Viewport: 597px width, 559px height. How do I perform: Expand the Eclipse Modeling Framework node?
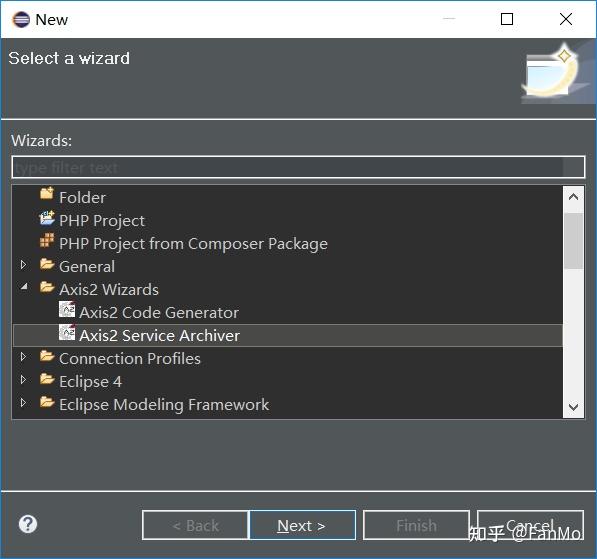click(x=23, y=402)
